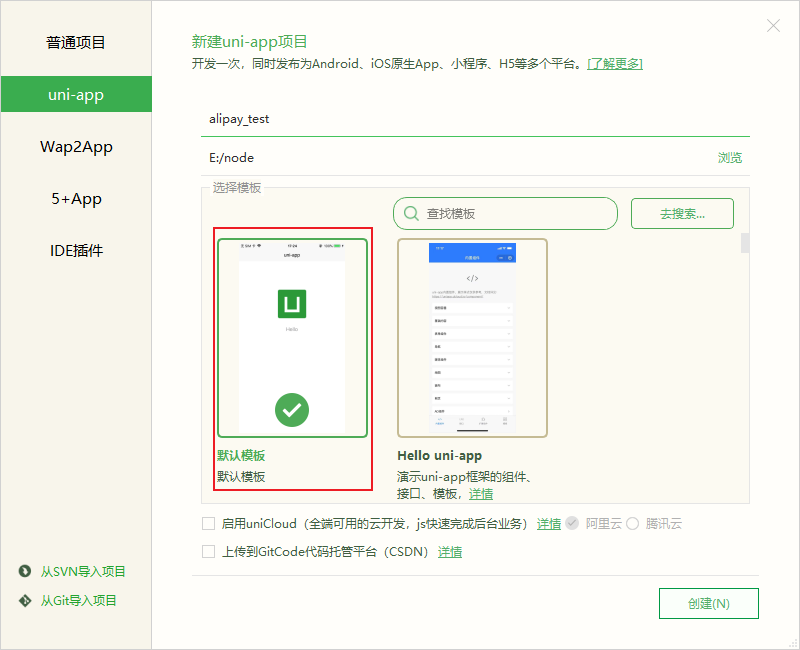Screen dimensions: 800x650
Task: Open 详情 link for GitCode upload
Action: point(450,552)
